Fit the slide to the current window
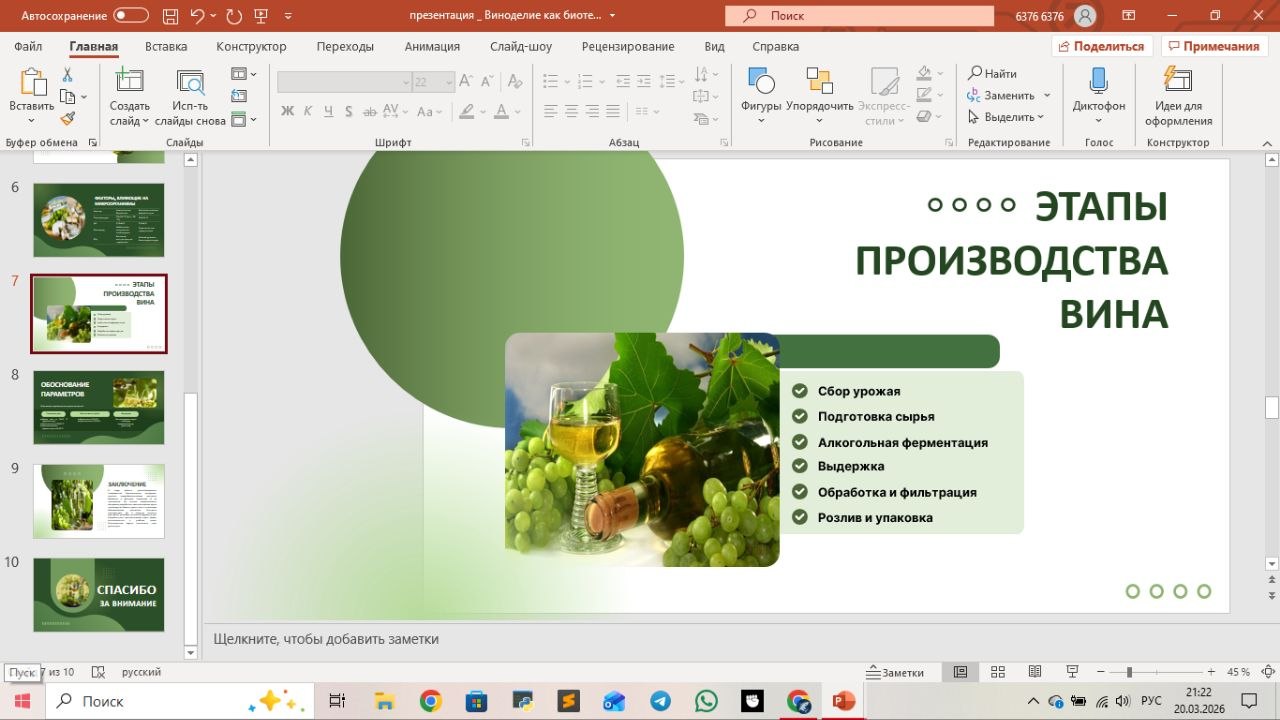Viewport: 1280px width, 720px height. click(x=1268, y=672)
